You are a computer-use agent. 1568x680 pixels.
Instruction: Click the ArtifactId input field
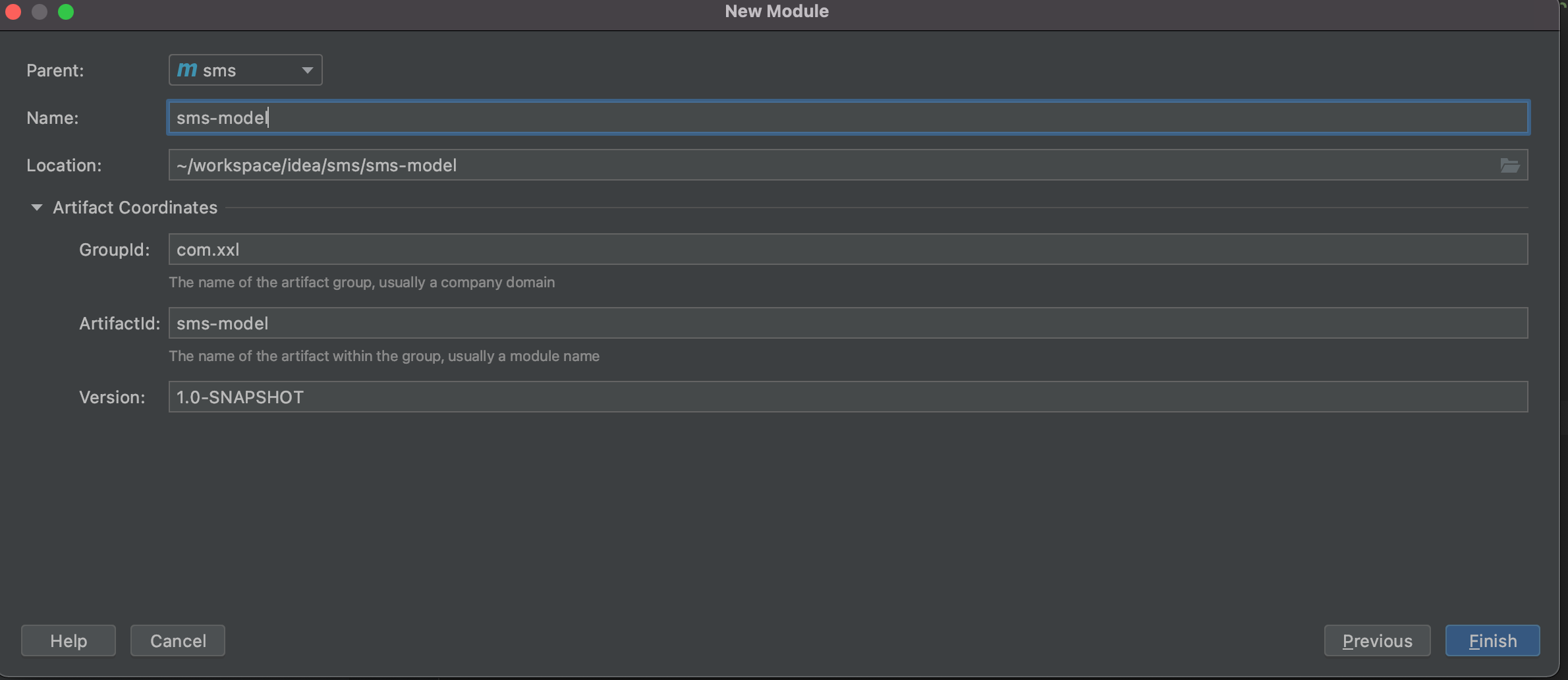point(847,324)
